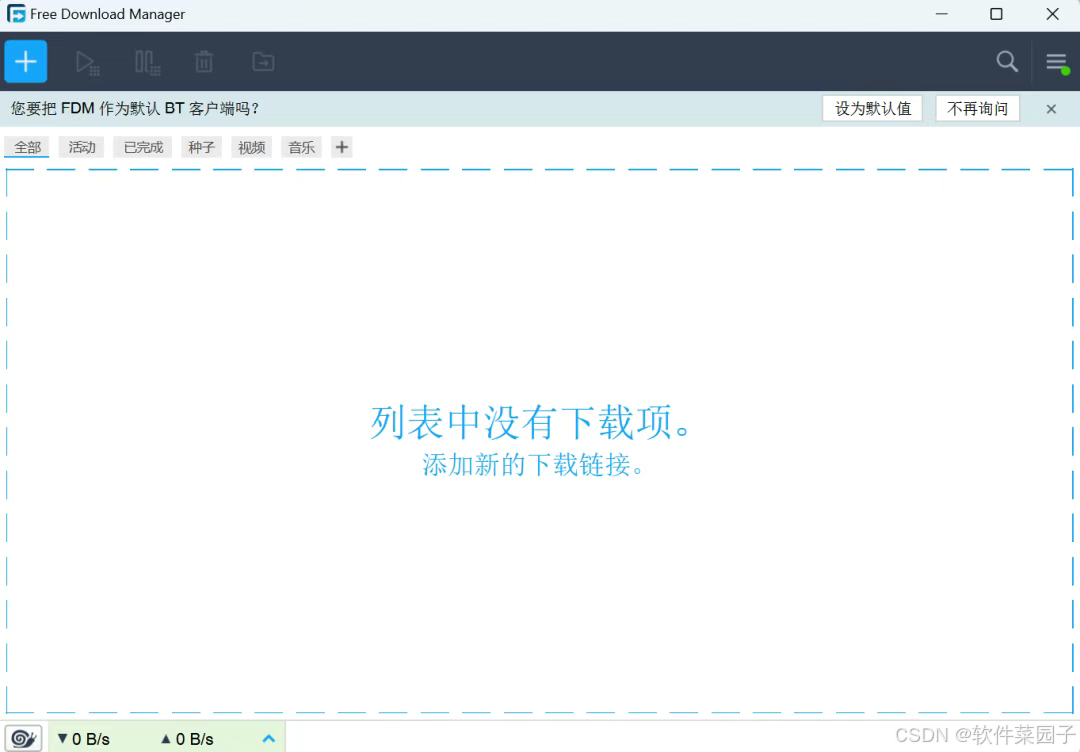Switch to the 已完成 tab
The height and width of the screenshot is (752, 1080).
(143, 147)
